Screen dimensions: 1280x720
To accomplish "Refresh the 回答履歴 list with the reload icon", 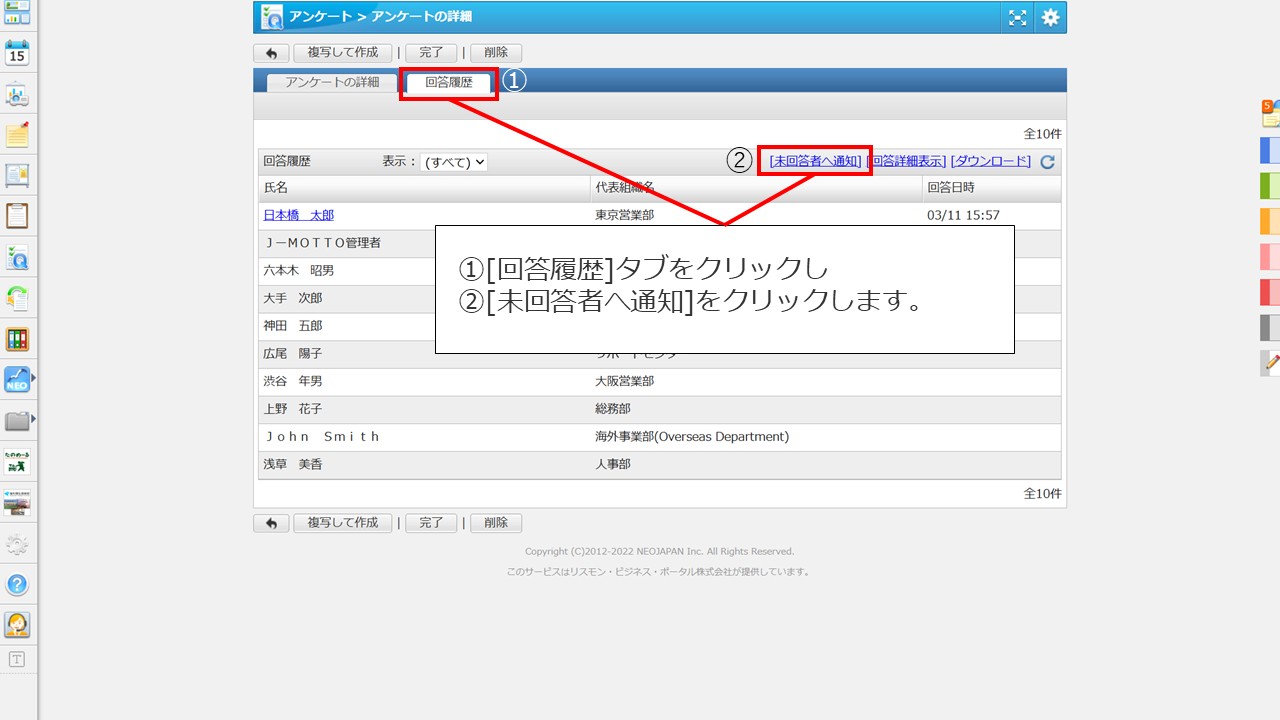I will click(x=1047, y=162).
